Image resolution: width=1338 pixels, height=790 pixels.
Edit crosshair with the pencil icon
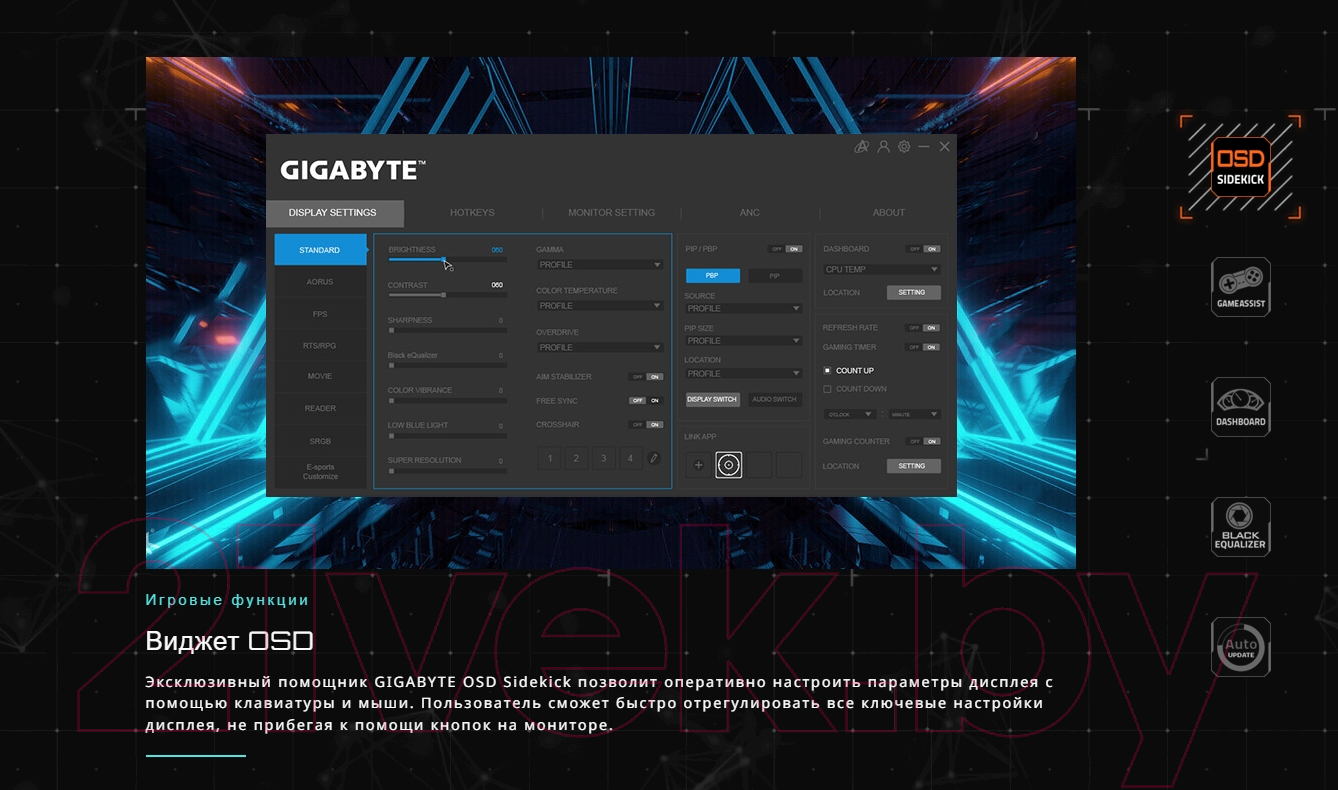point(653,458)
